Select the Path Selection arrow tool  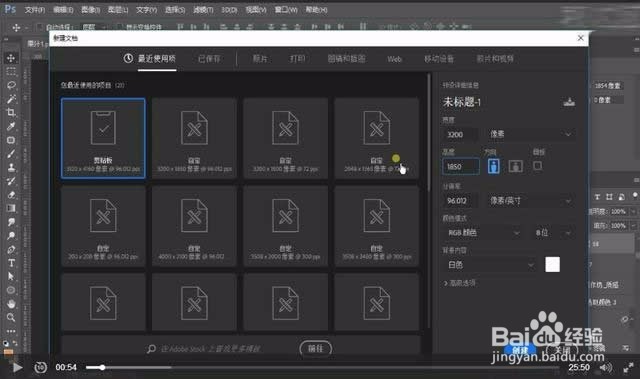point(11,277)
